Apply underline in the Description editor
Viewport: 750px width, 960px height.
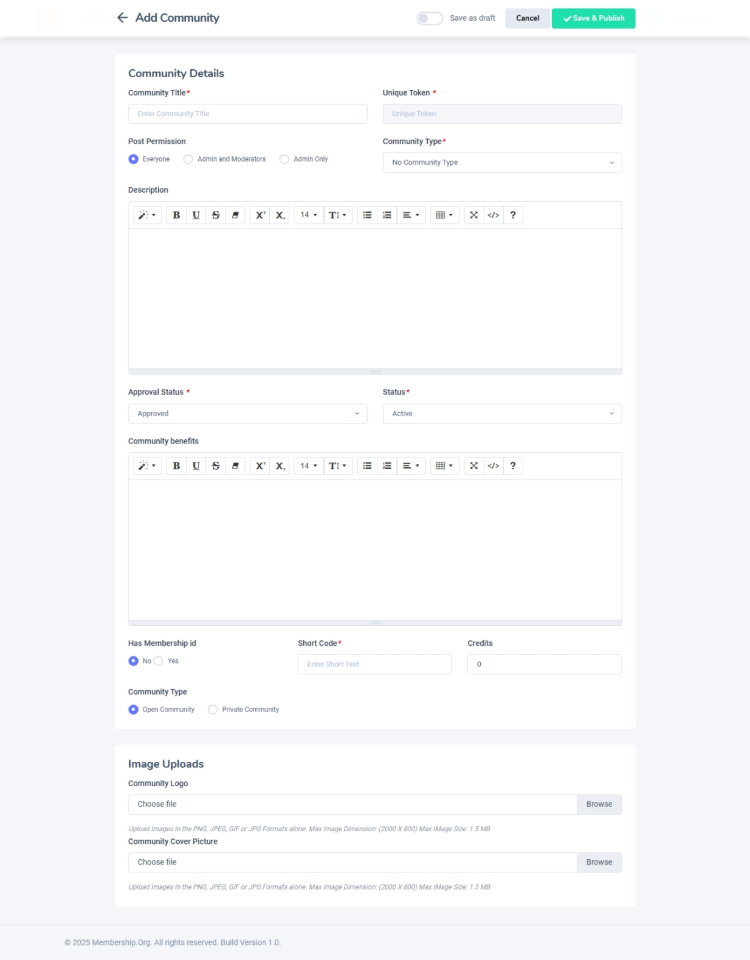tap(196, 215)
